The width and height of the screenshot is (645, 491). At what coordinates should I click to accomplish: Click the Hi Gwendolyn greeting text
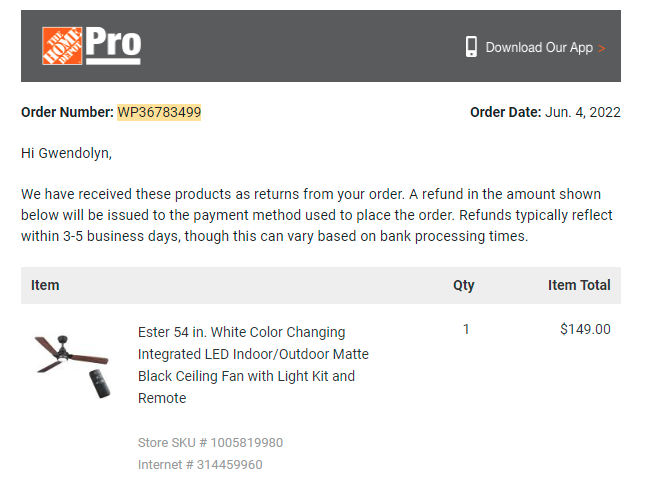[x=66, y=153]
